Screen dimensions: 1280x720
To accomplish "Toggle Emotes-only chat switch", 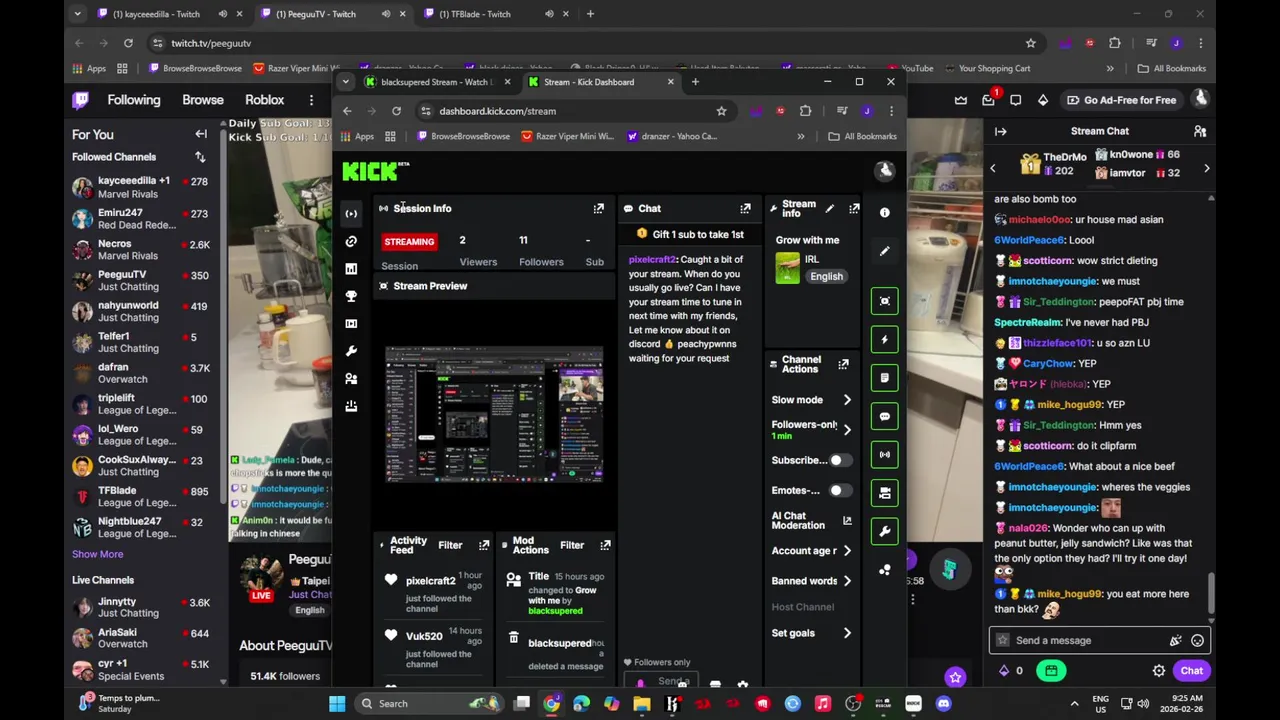I will [x=840, y=490].
